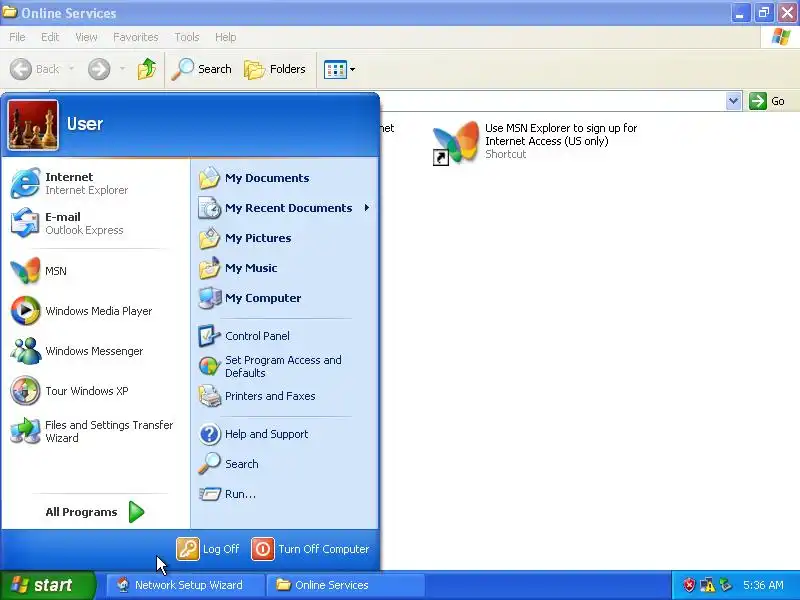This screenshot has height=600, width=800.
Task: Open Internet Explorer from Start menu
Action: [95, 183]
